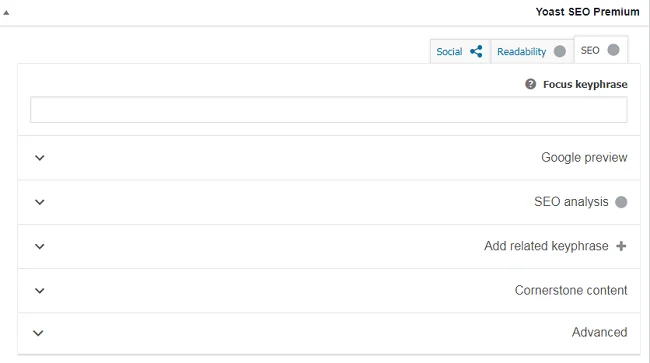Select the SEO tab label
The image size is (650, 363).
pos(590,50)
